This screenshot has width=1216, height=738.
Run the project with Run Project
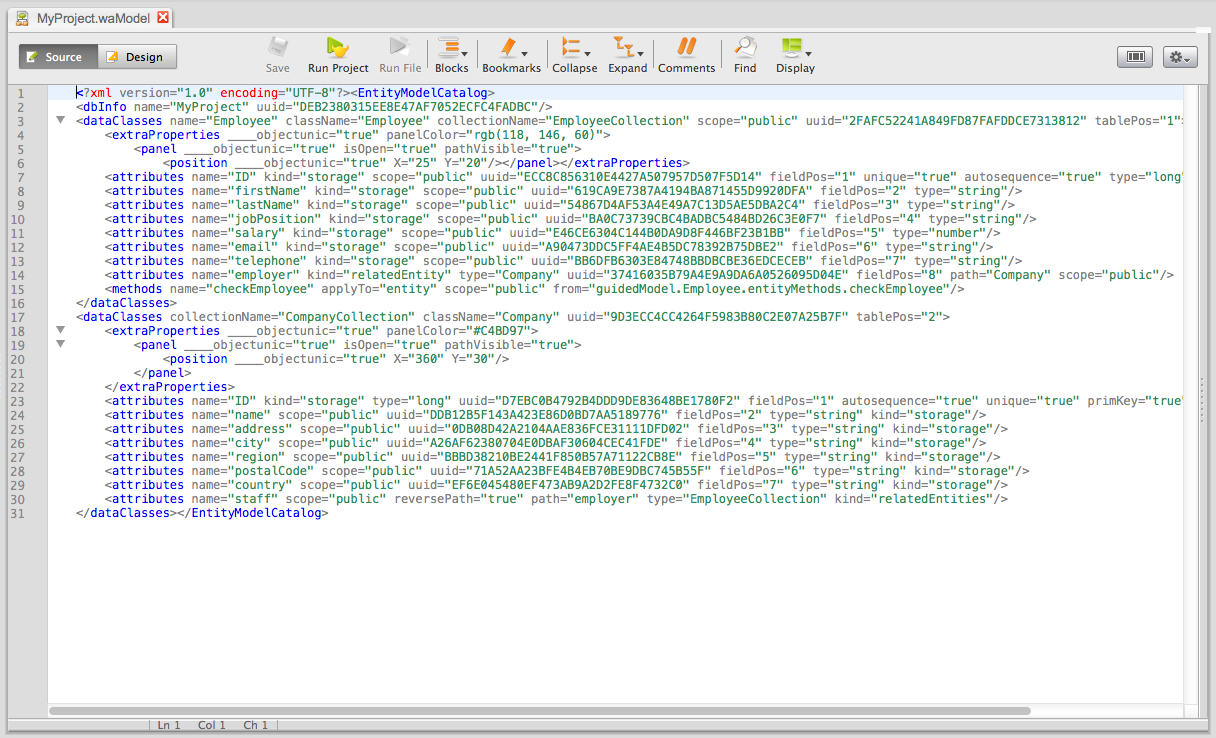coord(338,48)
